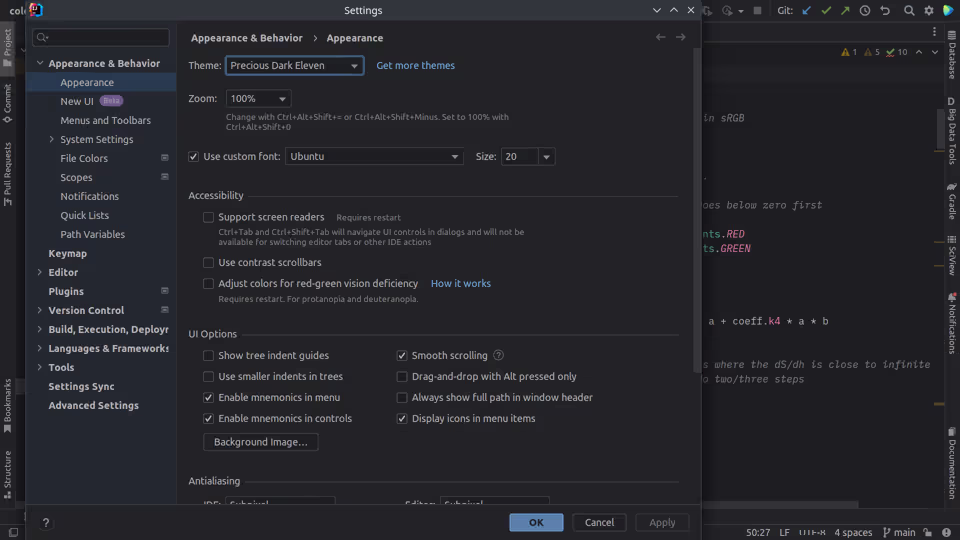Click 4 spaces indent in status bar
Image resolution: width=960 pixels, height=540 pixels.
click(853, 533)
